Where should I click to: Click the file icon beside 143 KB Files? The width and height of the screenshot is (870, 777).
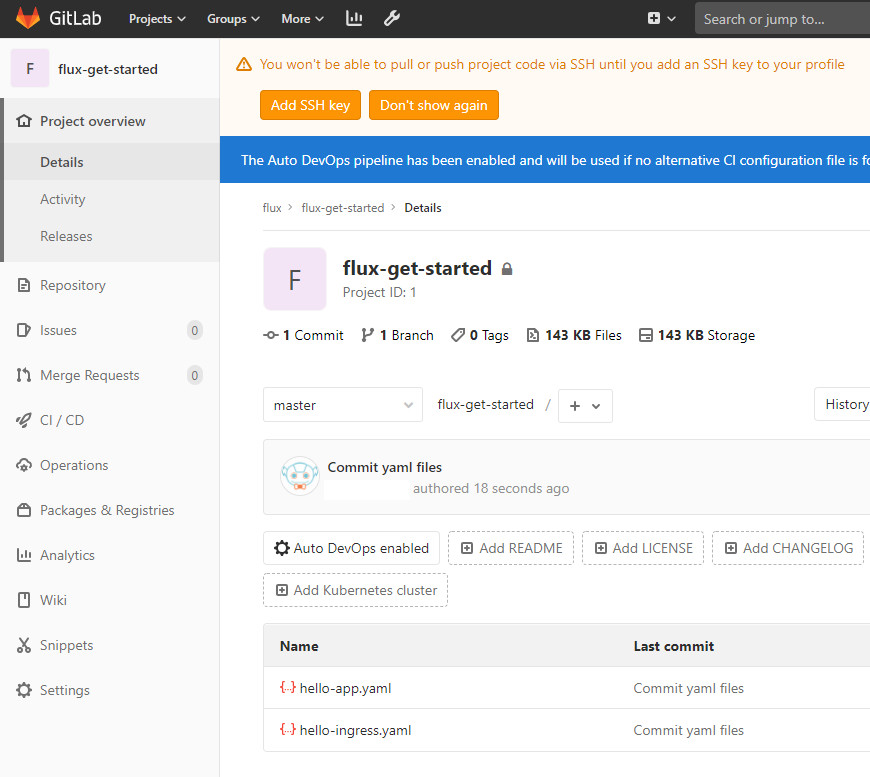click(x=533, y=335)
